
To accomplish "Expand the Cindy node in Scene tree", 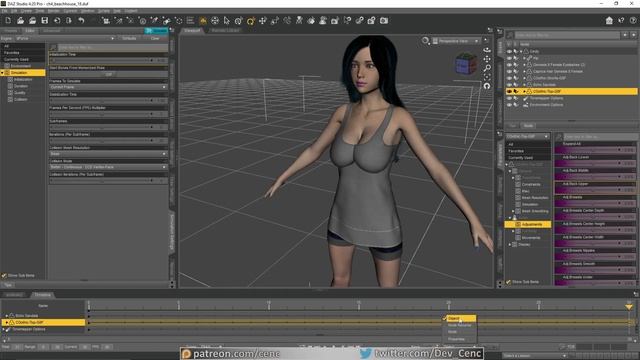I will [521, 51].
